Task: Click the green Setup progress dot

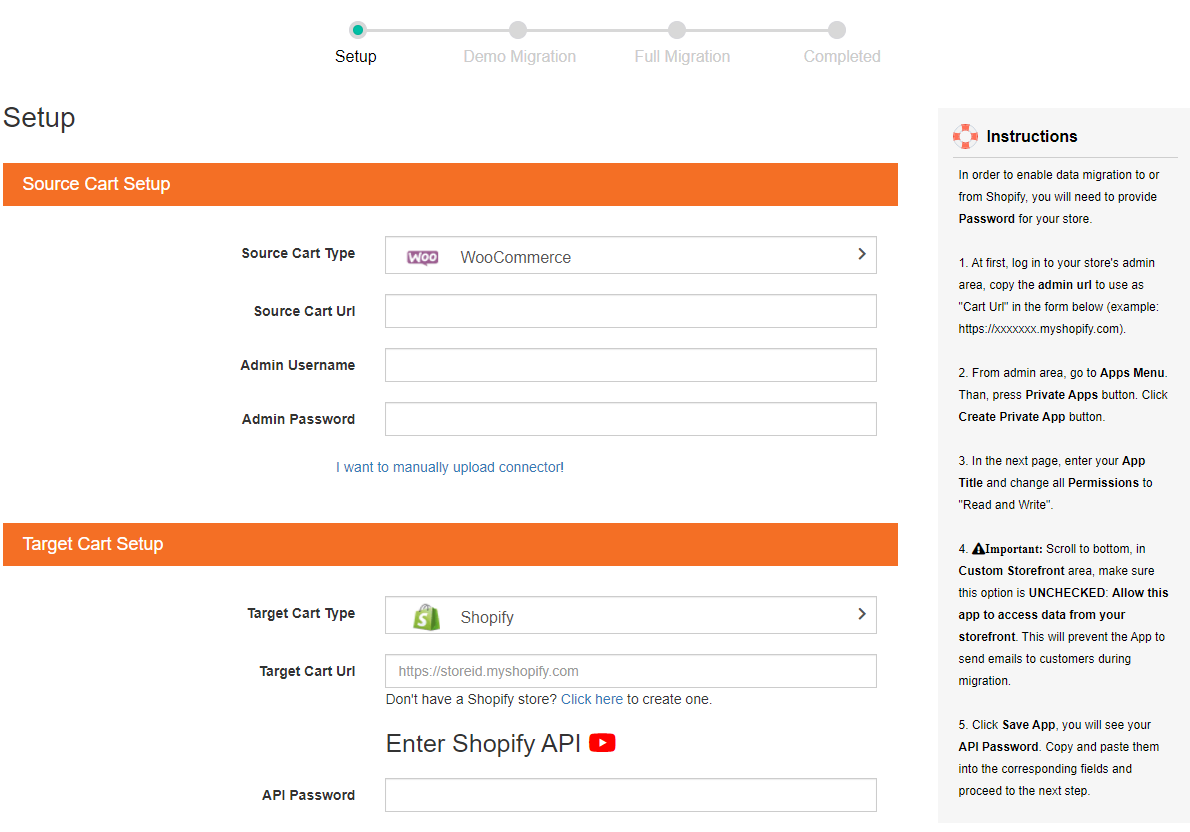Action: [358, 30]
